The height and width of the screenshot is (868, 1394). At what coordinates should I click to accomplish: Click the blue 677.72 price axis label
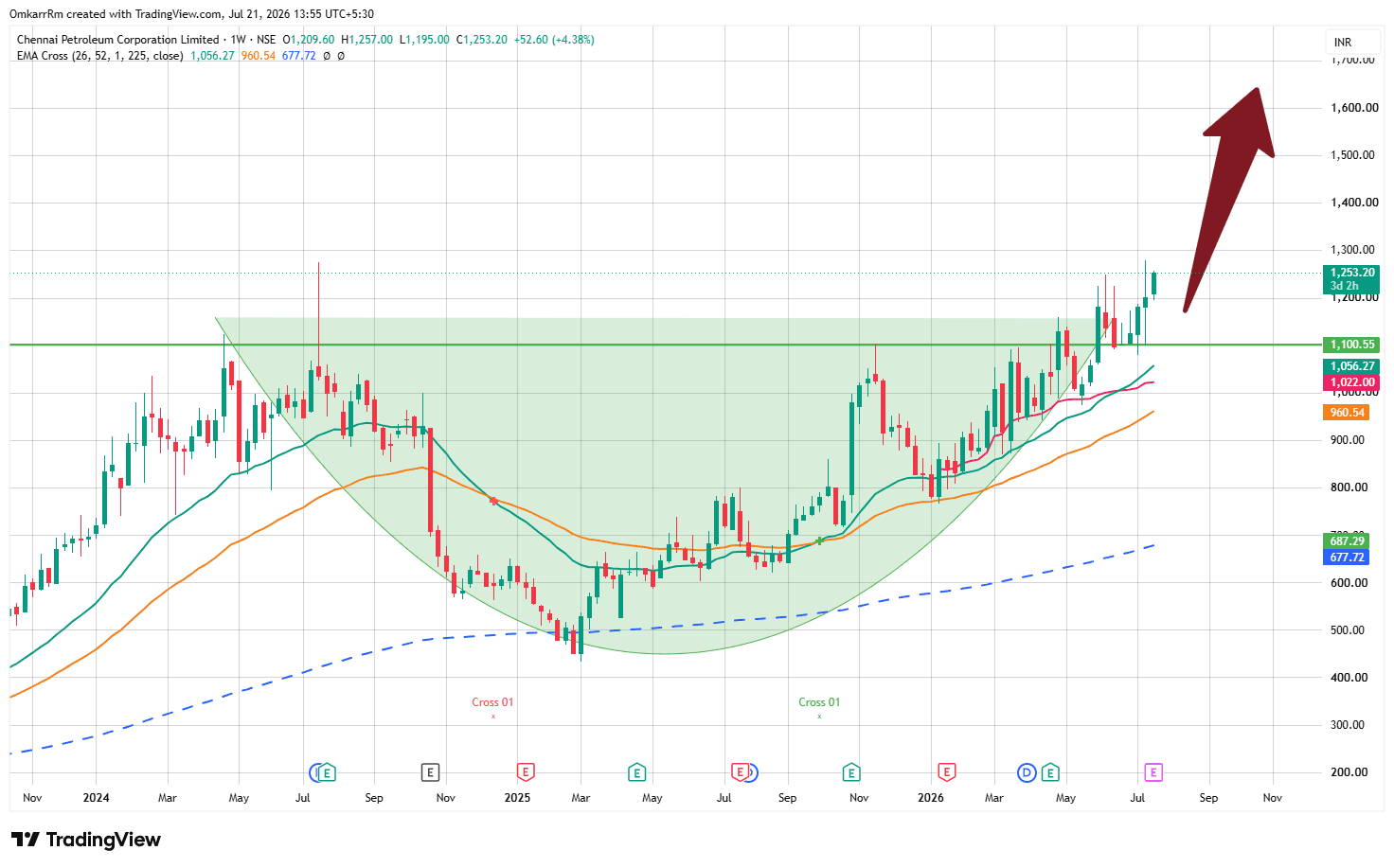(x=1347, y=558)
